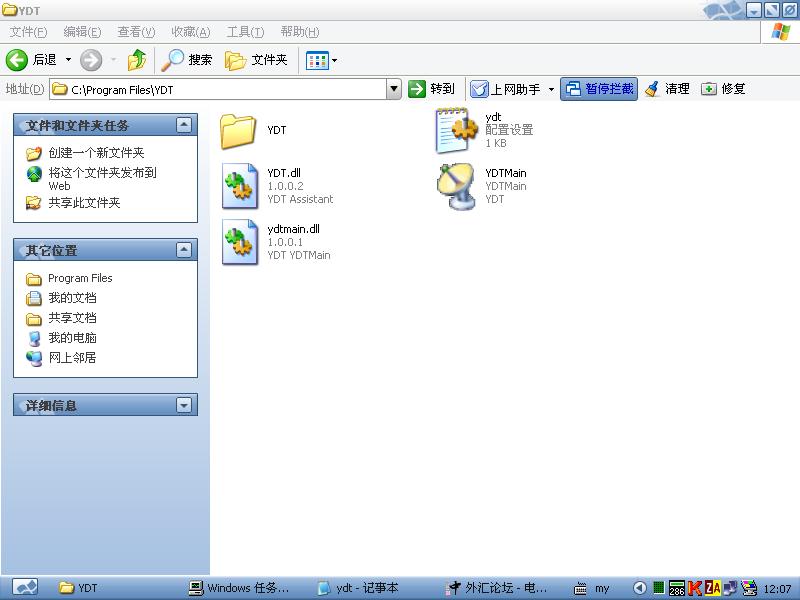Click the show desktop icon in taskbar
The height and width of the screenshot is (600, 800).
24,588
